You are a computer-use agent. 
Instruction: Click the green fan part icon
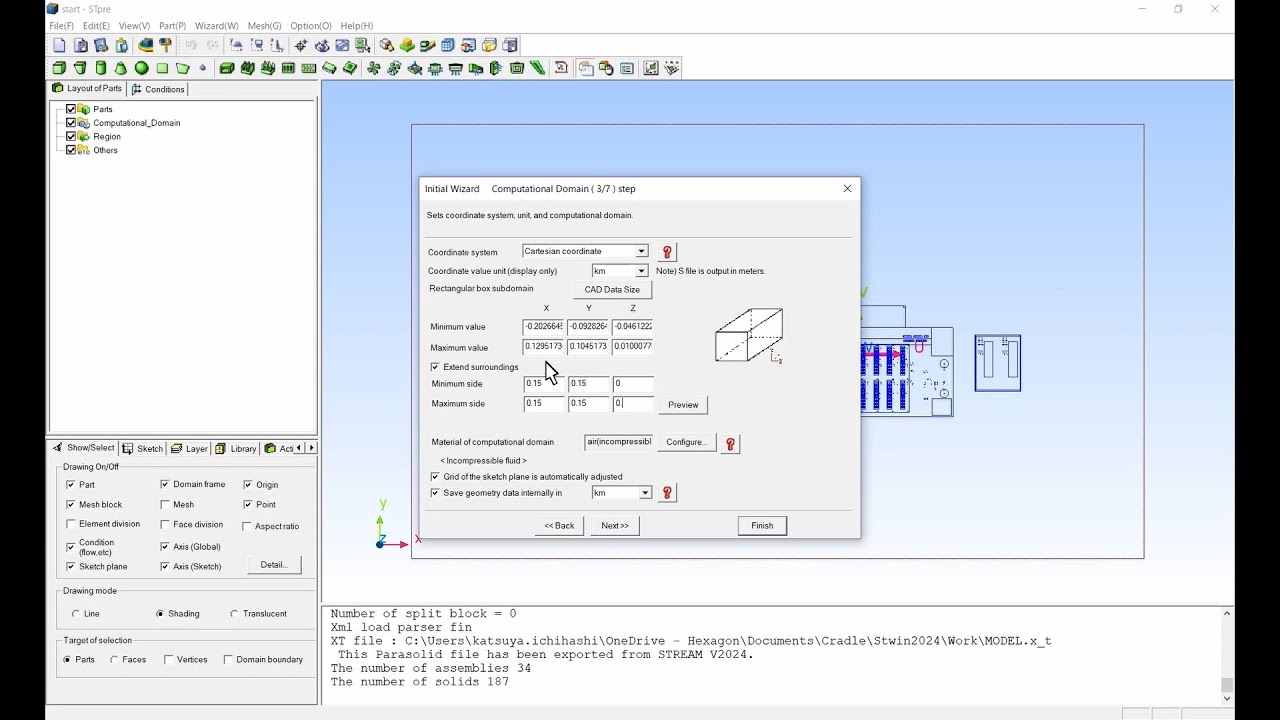pyautogui.click(x=373, y=68)
